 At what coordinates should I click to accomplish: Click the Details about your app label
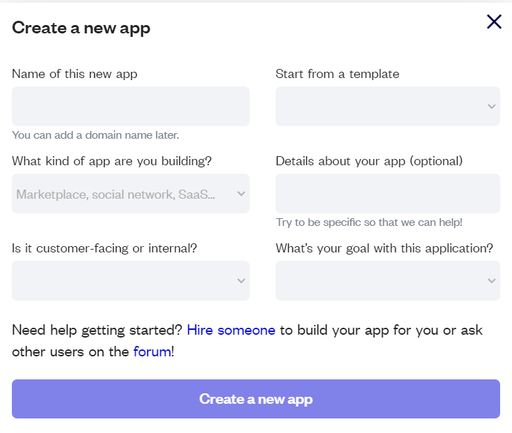tap(369, 161)
